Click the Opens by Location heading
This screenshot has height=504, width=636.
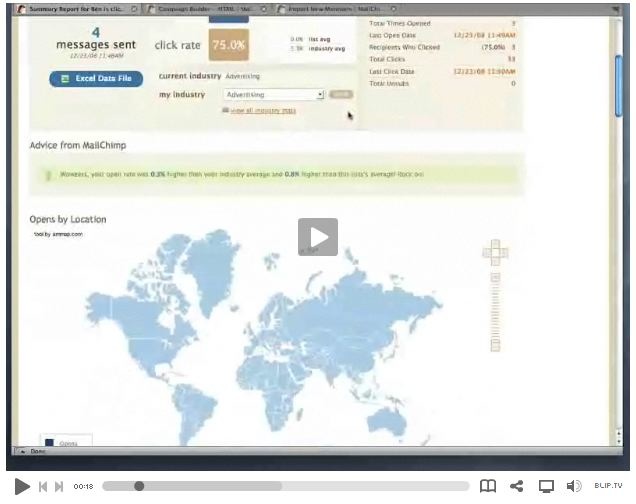pyautogui.click(x=68, y=219)
